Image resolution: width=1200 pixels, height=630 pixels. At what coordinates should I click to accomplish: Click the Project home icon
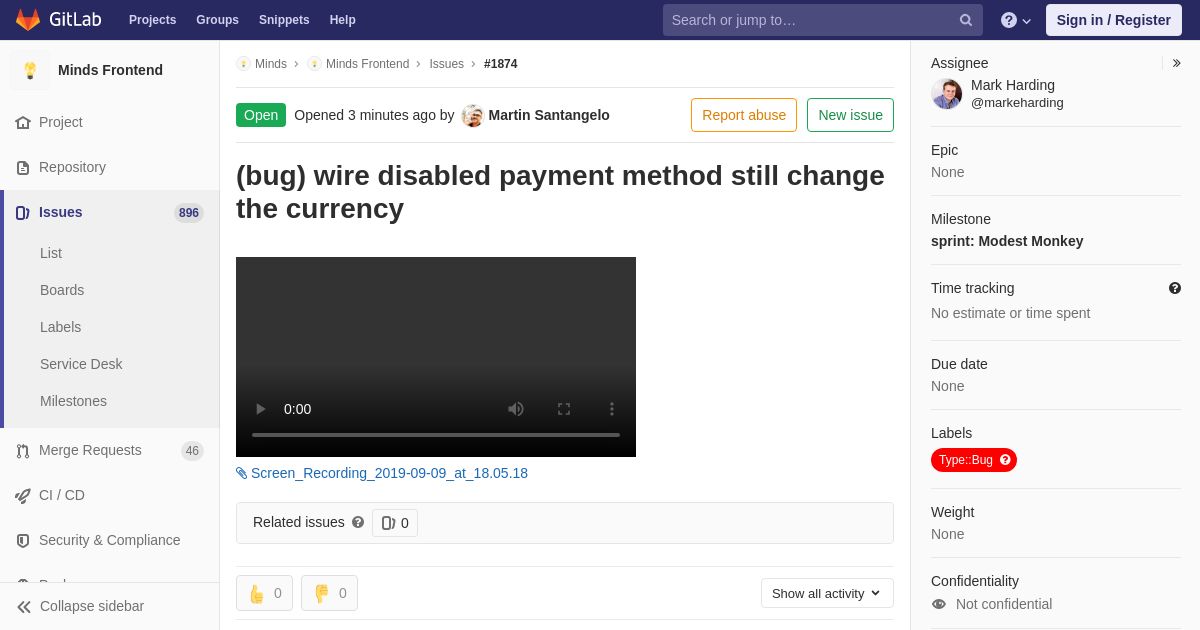(23, 122)
